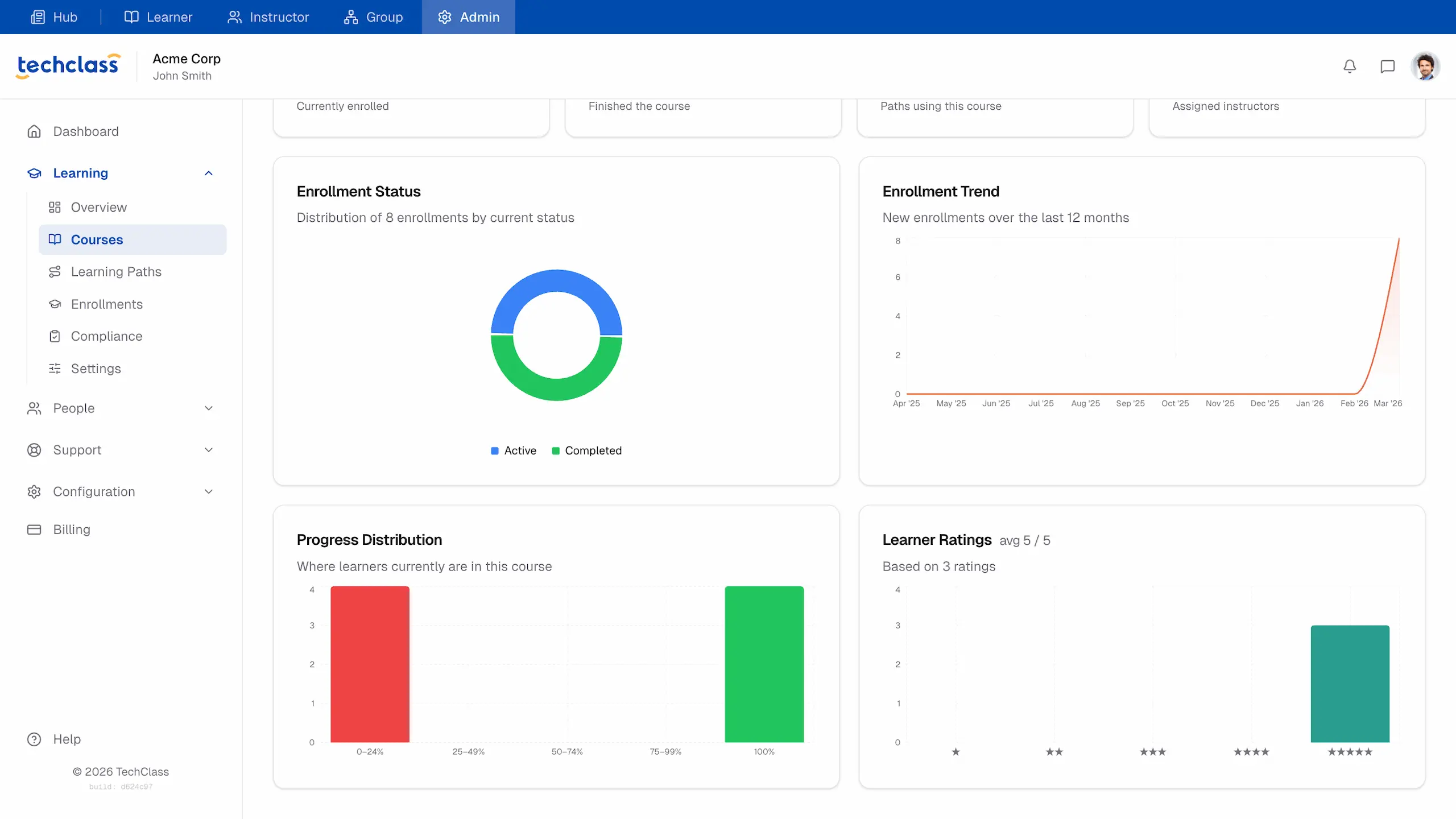
Task: Toggle the Completed legend item
Action: (586, 450)
